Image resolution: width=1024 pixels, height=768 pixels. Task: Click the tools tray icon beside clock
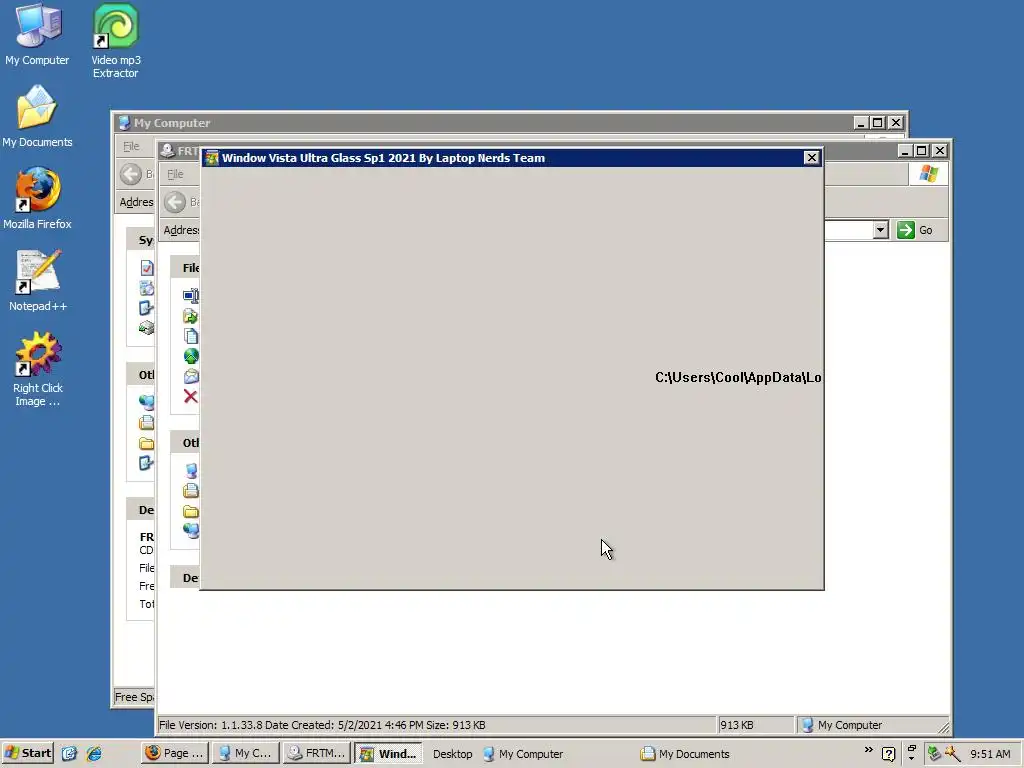coord(952,754)
